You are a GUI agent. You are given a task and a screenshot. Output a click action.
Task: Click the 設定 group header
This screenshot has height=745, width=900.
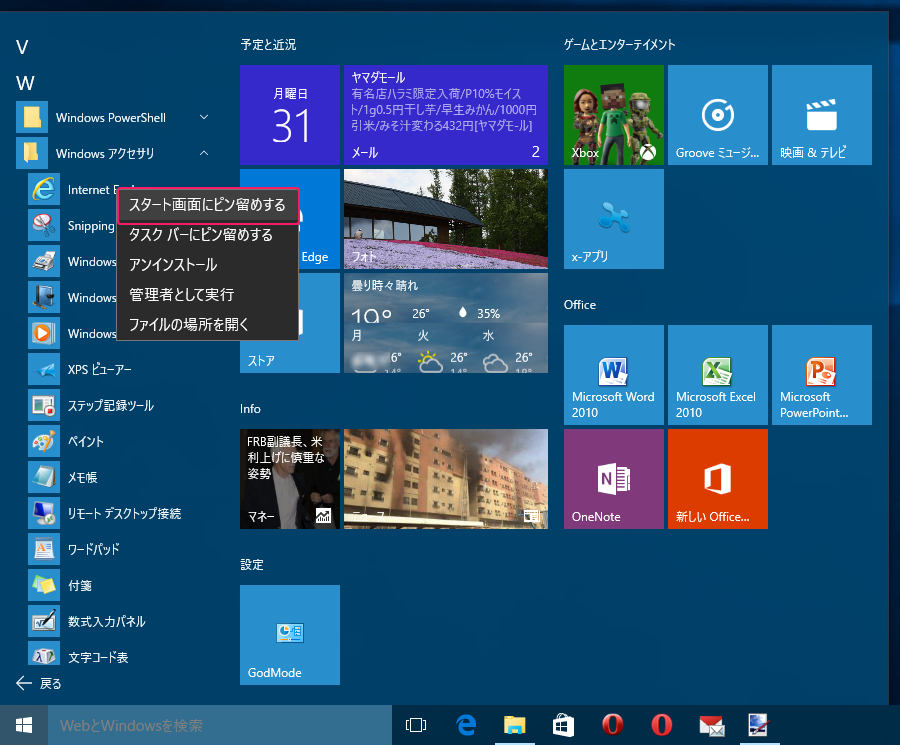(x=252, y=565)
